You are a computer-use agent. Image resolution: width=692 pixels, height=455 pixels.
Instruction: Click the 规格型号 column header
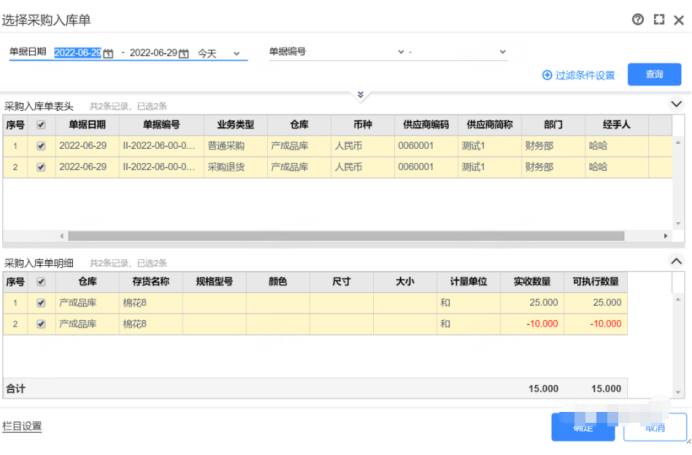tap(214, 282)
